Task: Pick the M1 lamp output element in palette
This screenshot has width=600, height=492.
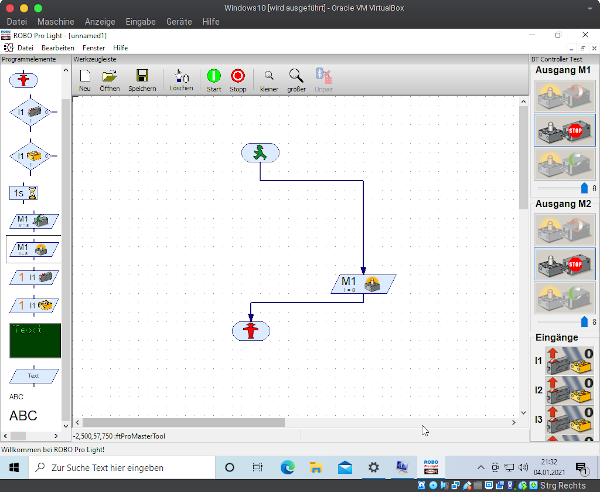Action: (34, 249)
